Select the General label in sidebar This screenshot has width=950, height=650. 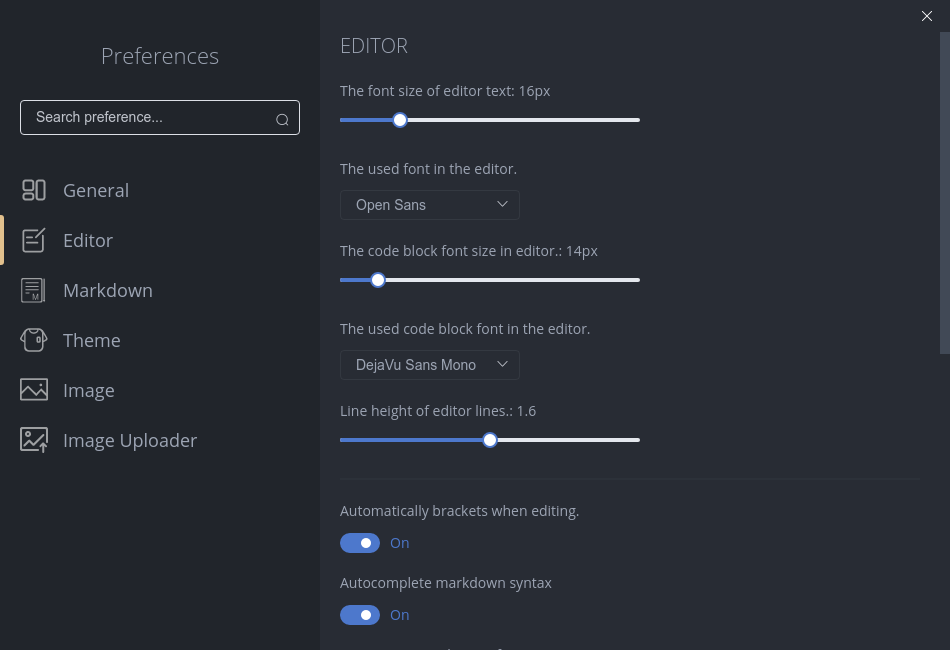pyautogui.click(x=96, y=190)
